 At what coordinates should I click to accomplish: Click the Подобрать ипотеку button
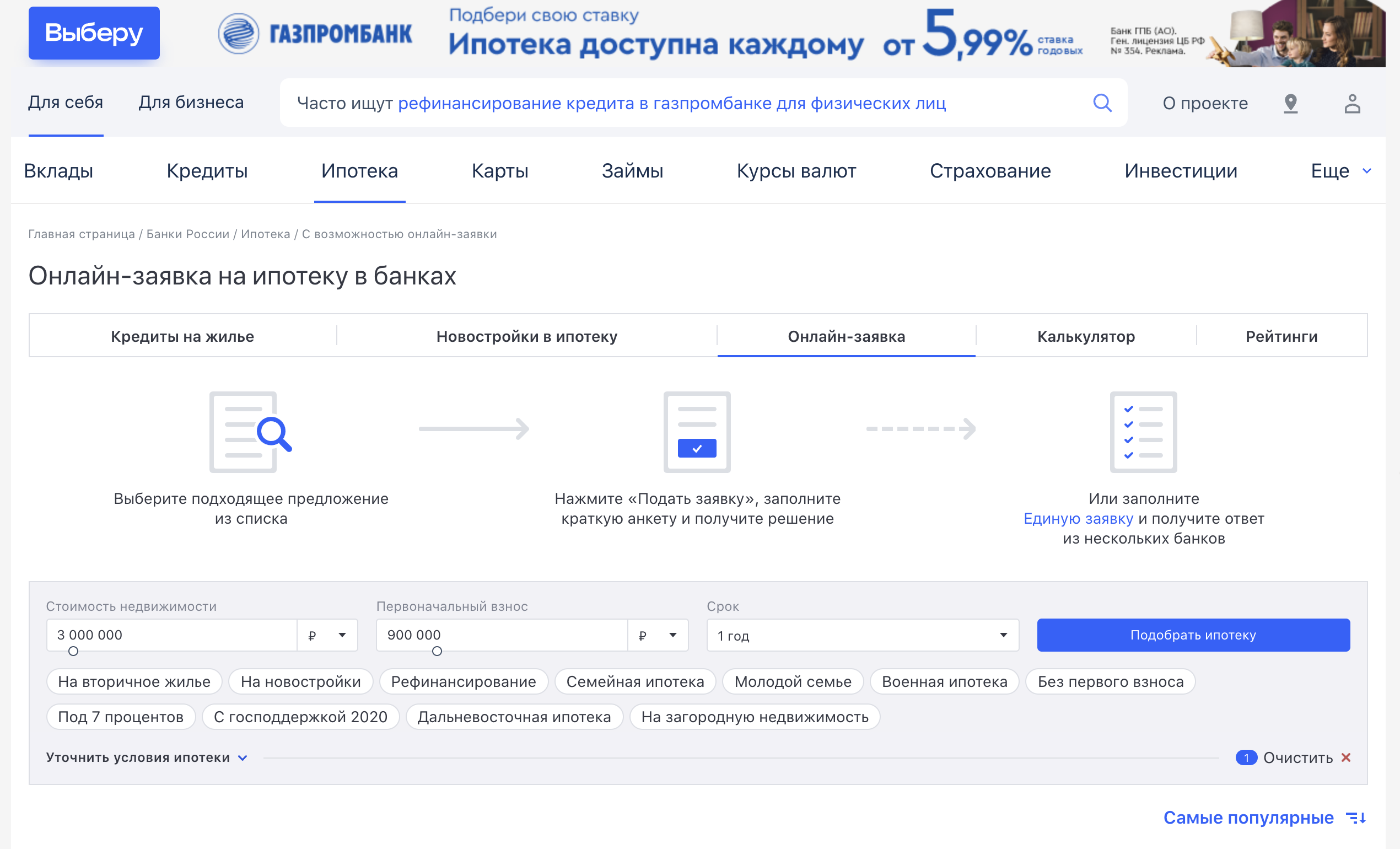point(1193,635)
